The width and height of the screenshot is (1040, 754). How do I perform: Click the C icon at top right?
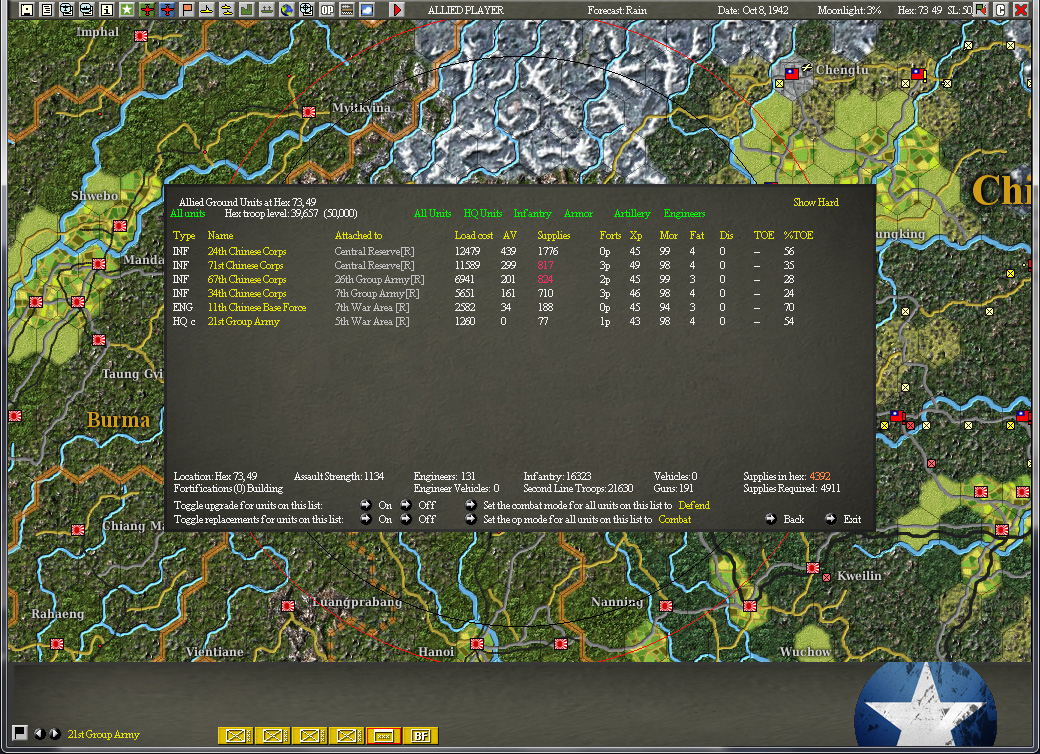[1001, 9]
